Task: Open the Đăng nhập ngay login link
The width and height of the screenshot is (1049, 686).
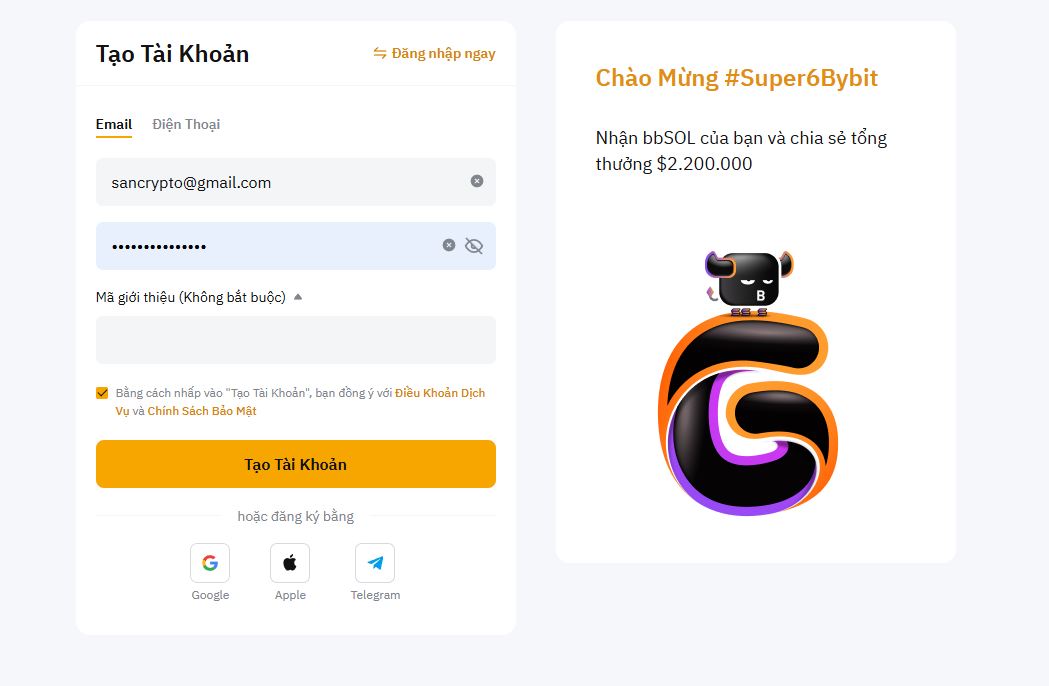Action: click(443, 54)
